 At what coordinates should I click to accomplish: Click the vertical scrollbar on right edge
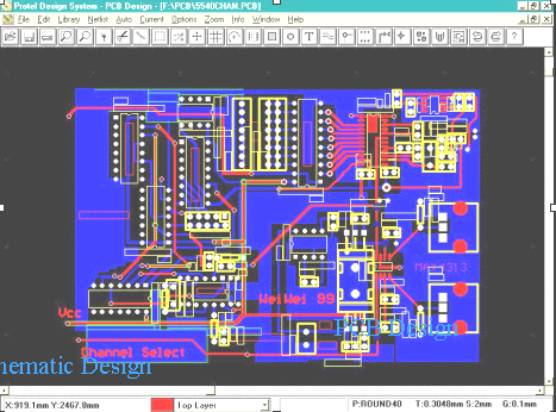pos(548,216)
